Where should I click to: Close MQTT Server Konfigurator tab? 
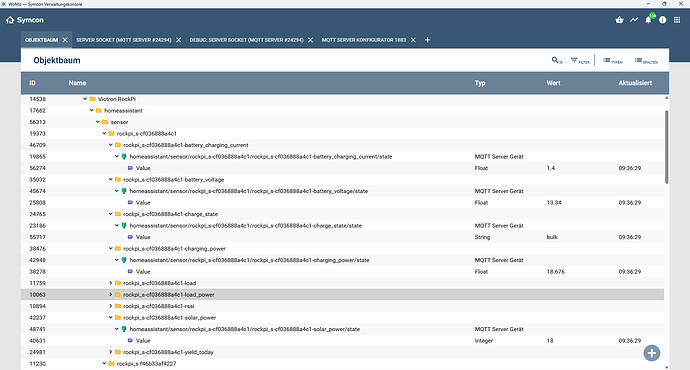(x=413, y=40)
